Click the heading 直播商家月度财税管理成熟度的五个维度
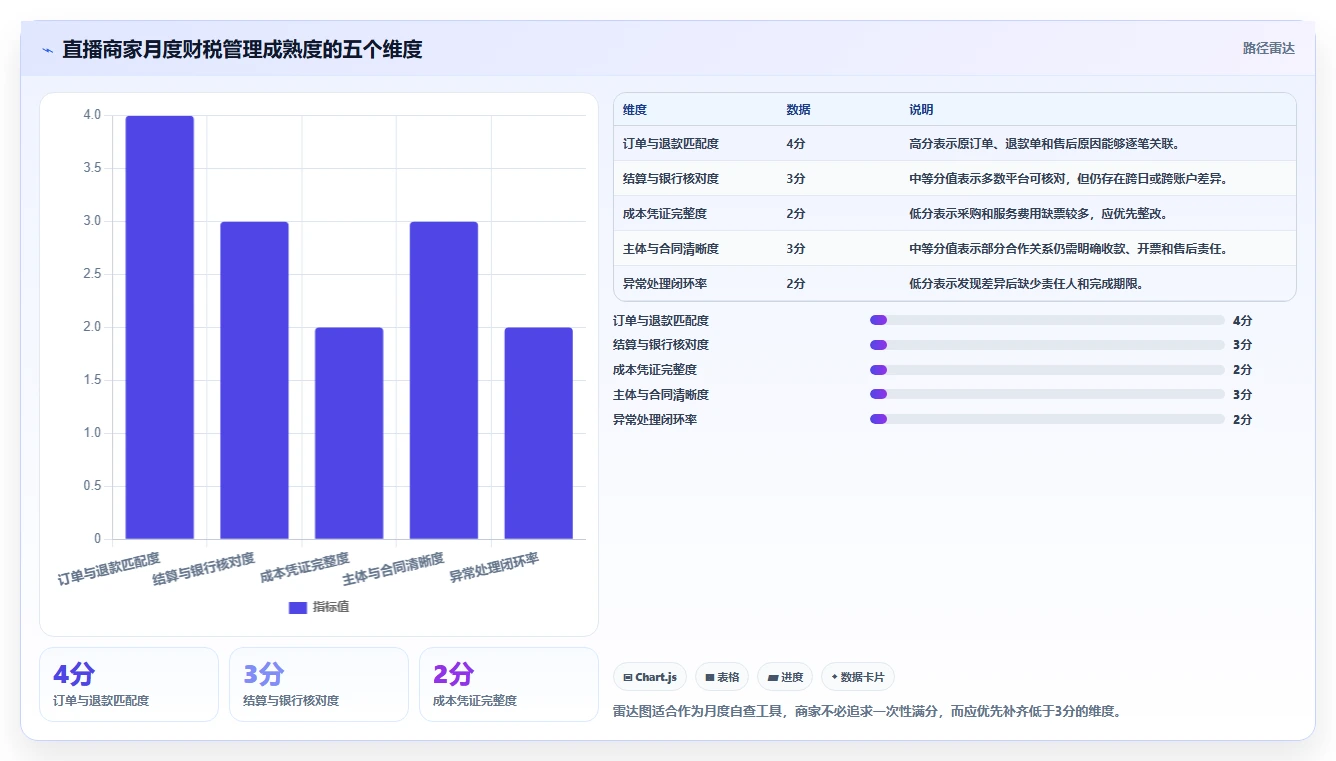The width and height of the screenshot is (1336, 761). [x=242, y=49]
